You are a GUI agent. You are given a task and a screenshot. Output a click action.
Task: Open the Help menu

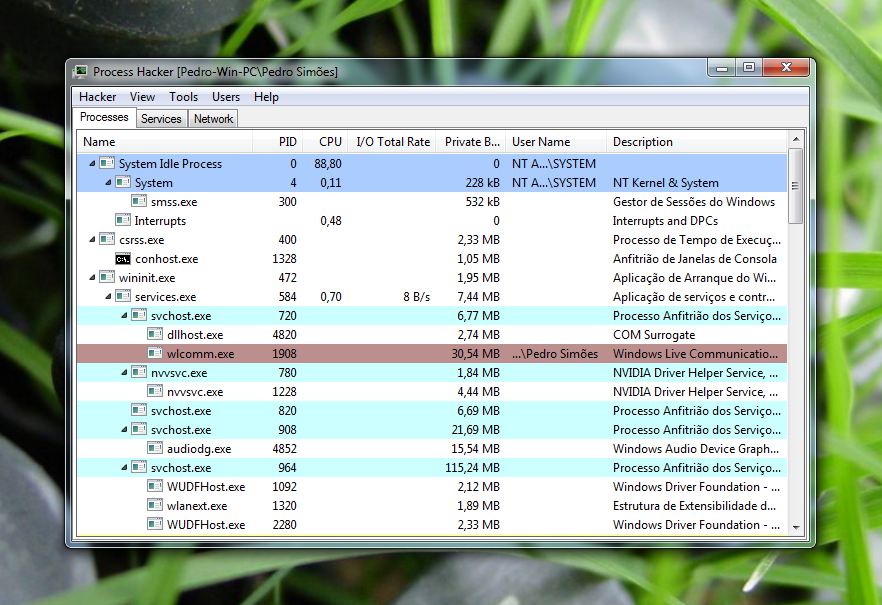tap(266, 97)
